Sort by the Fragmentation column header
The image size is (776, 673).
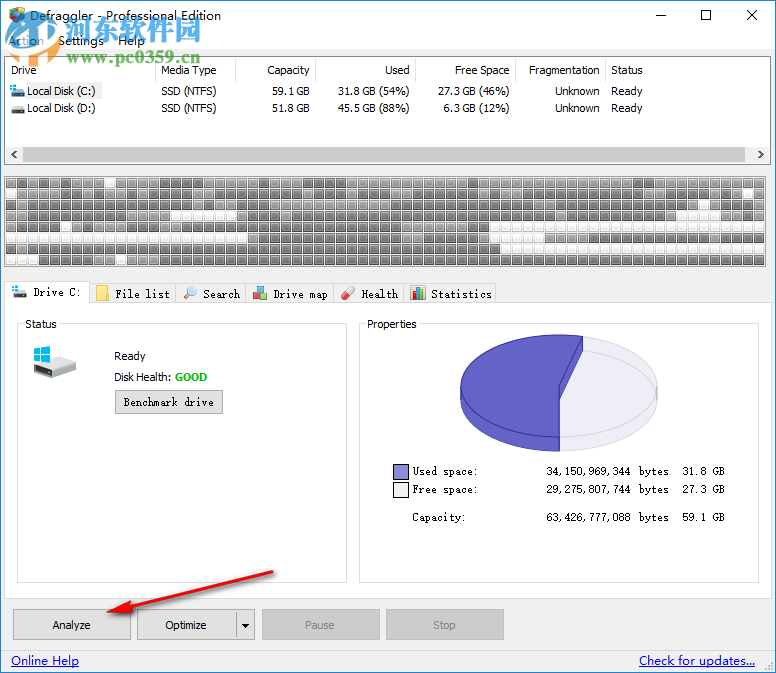point(560,70)
